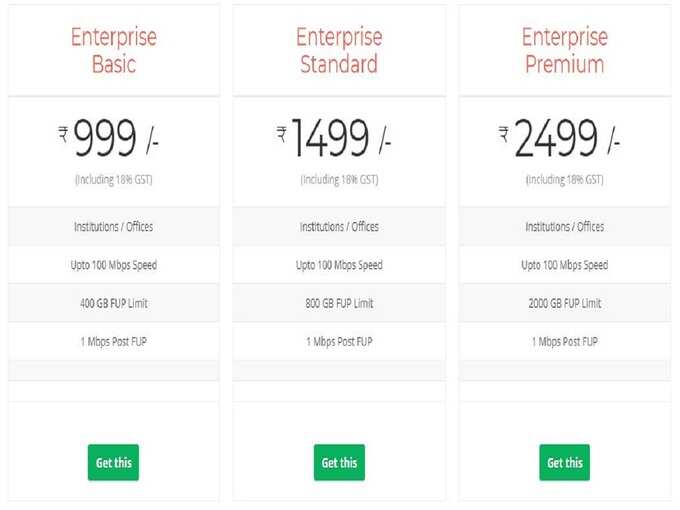
Task: Click Get this under Enterprise Premium
Action: pos(565,462)
